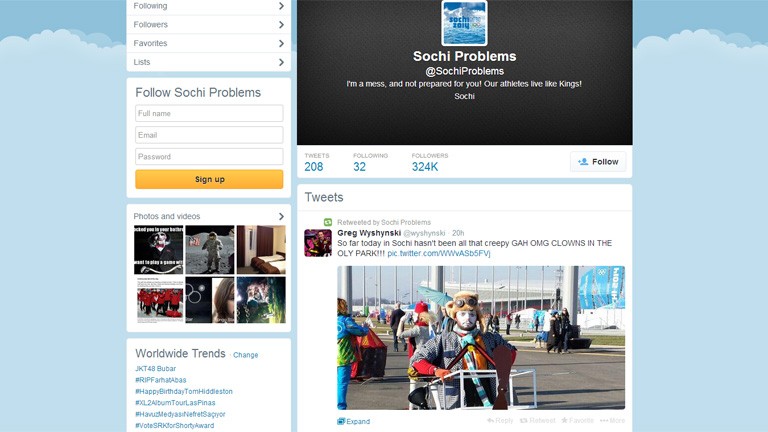Focus the Full name input field
Viewport: 768px width, 432px height.
pyautogui.click(x=209, y=113)
